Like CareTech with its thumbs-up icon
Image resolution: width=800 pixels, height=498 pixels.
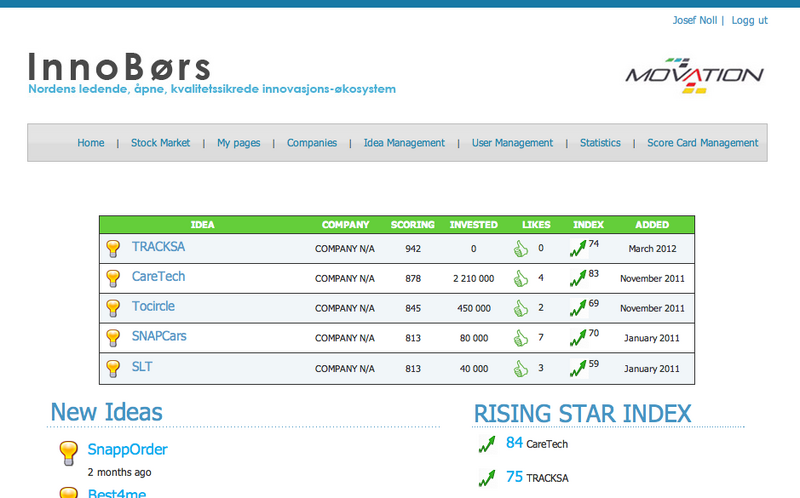(520, 279)
